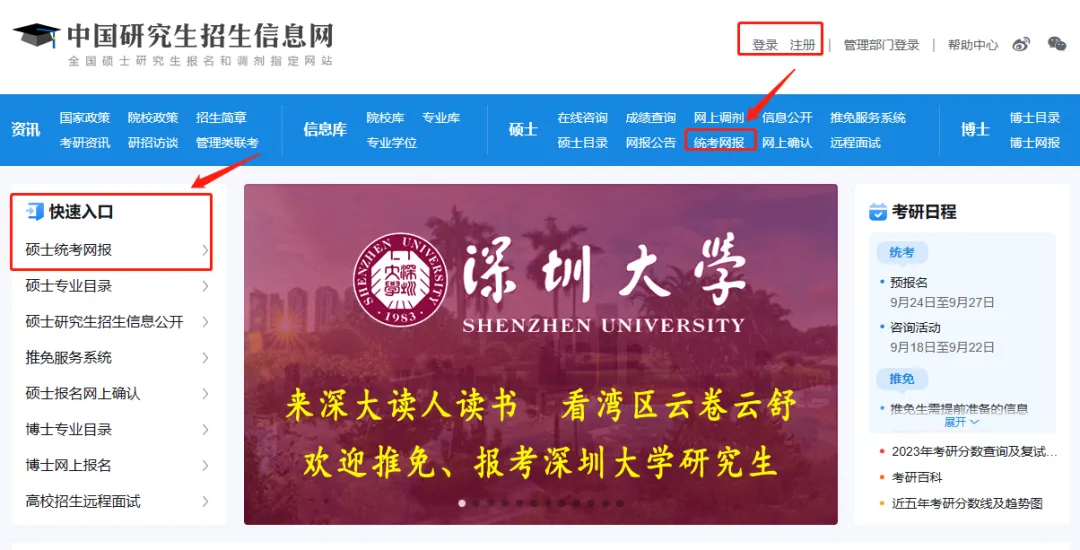Click the 快速入口 panel icon
Image resolution: width=1080 pixels, height=550 pixels.
pyautogui.click(x=34, y=211)
